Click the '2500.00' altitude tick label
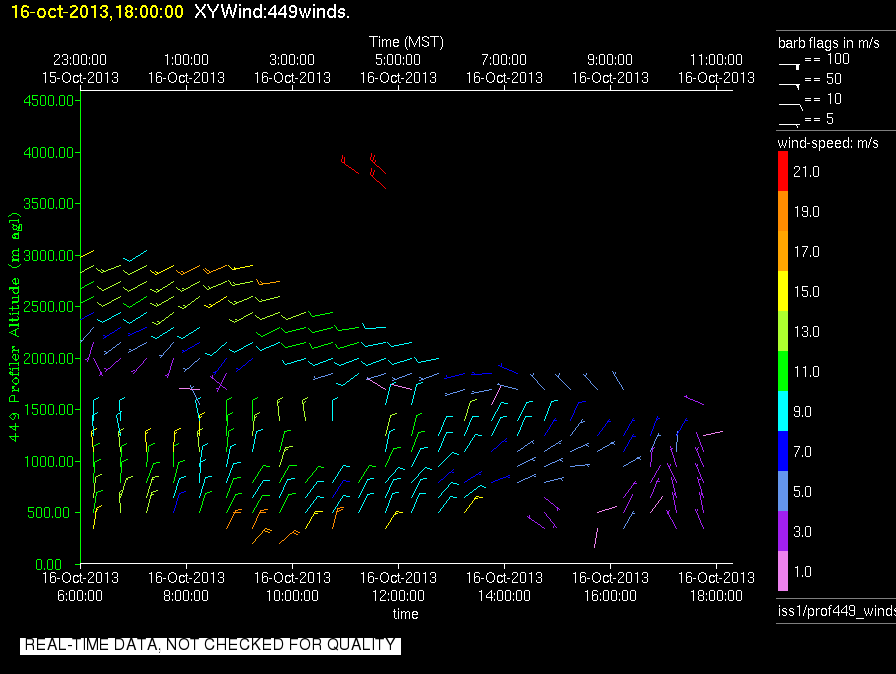896x674 pixels. (x=49, y=307)
